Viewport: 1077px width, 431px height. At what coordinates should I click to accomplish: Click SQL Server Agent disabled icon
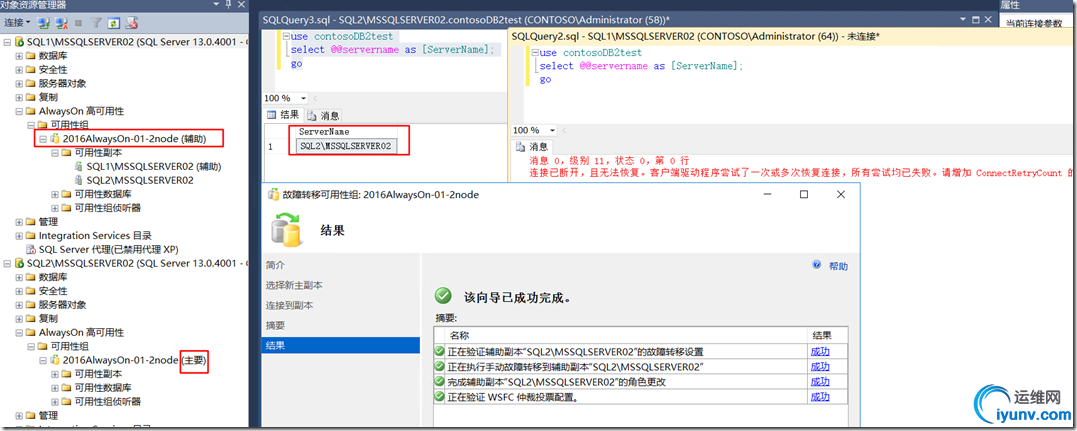pyautogui.click(x=30, y=250)
